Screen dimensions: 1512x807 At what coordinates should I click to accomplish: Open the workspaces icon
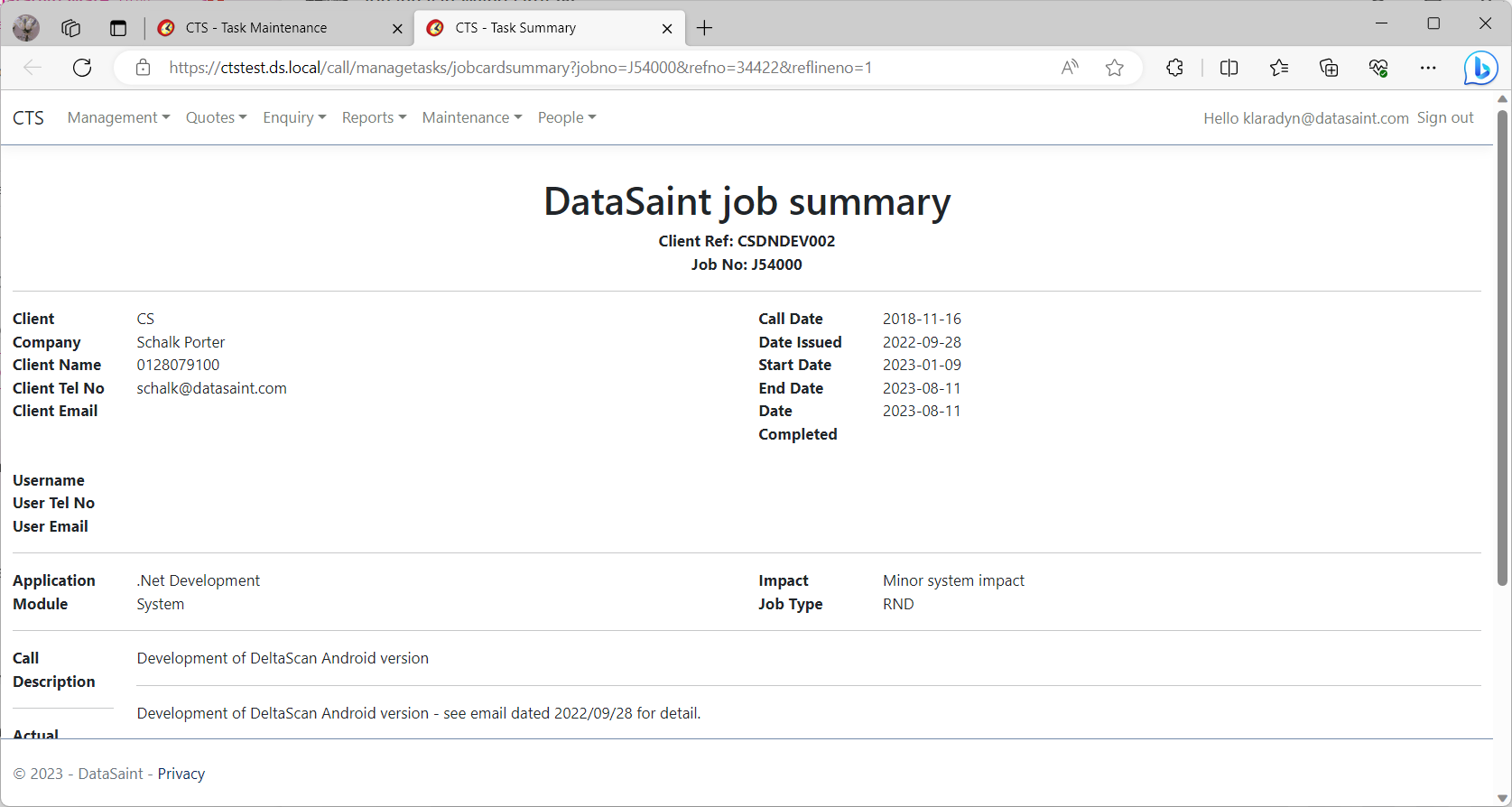click(x=71, y=28)
